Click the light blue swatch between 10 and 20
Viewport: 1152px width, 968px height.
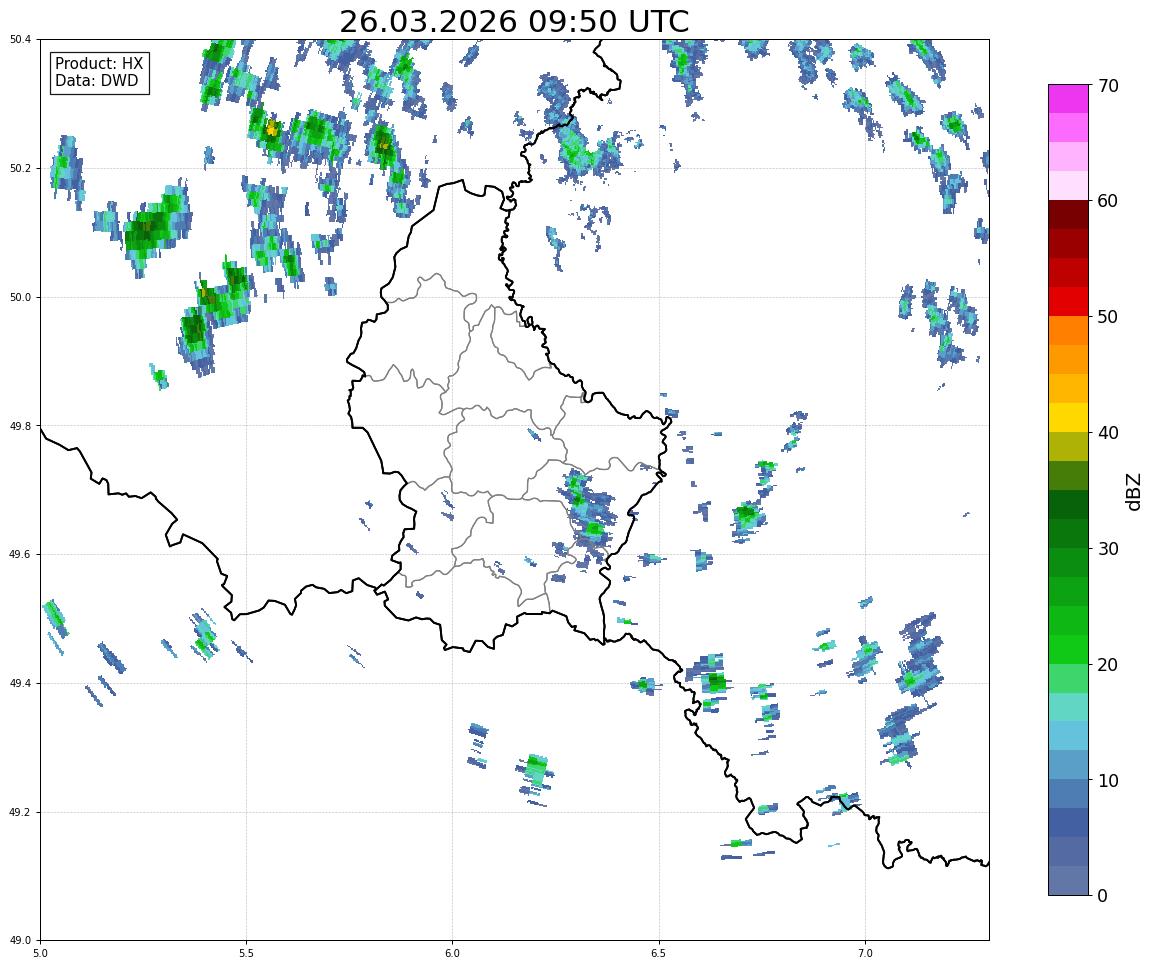pyautogui.click(x=1068, y=736)
